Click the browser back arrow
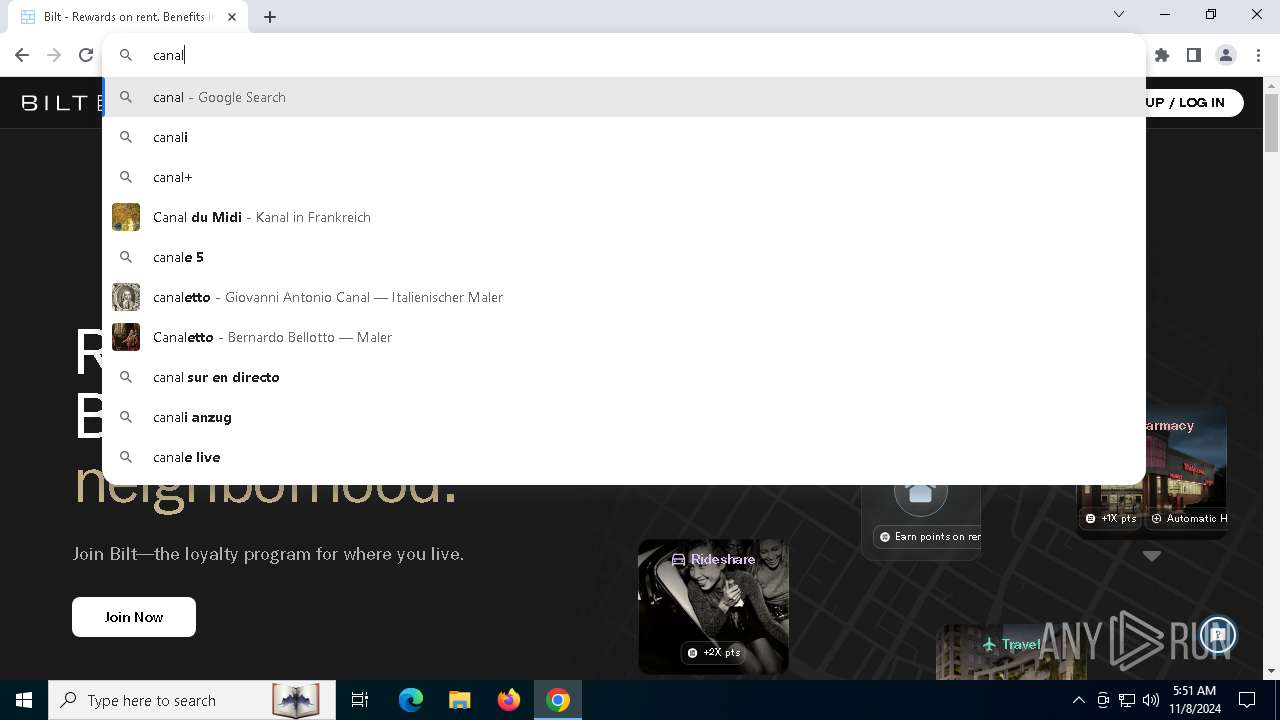 coord(22,55)
